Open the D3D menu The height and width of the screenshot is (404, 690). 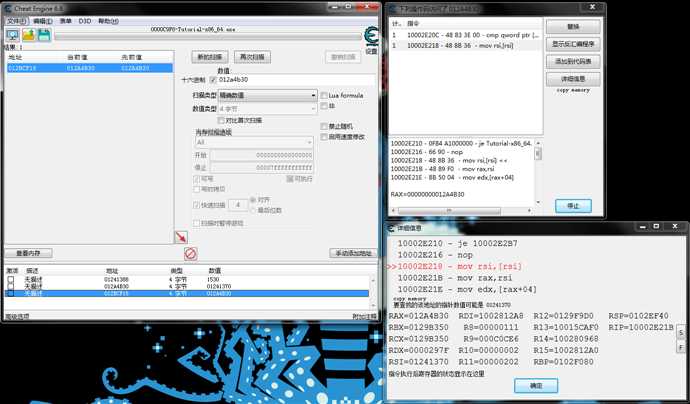[84, 21]
